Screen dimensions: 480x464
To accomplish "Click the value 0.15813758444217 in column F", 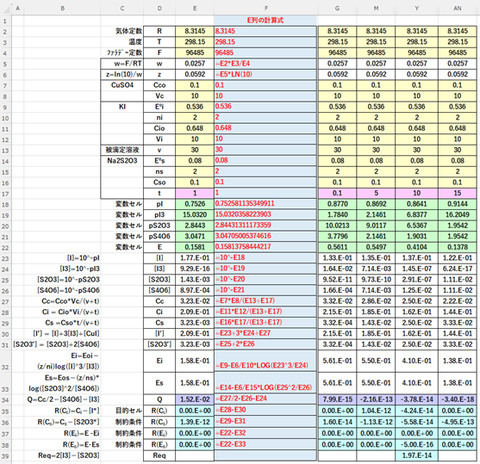I will click(266, 247).
